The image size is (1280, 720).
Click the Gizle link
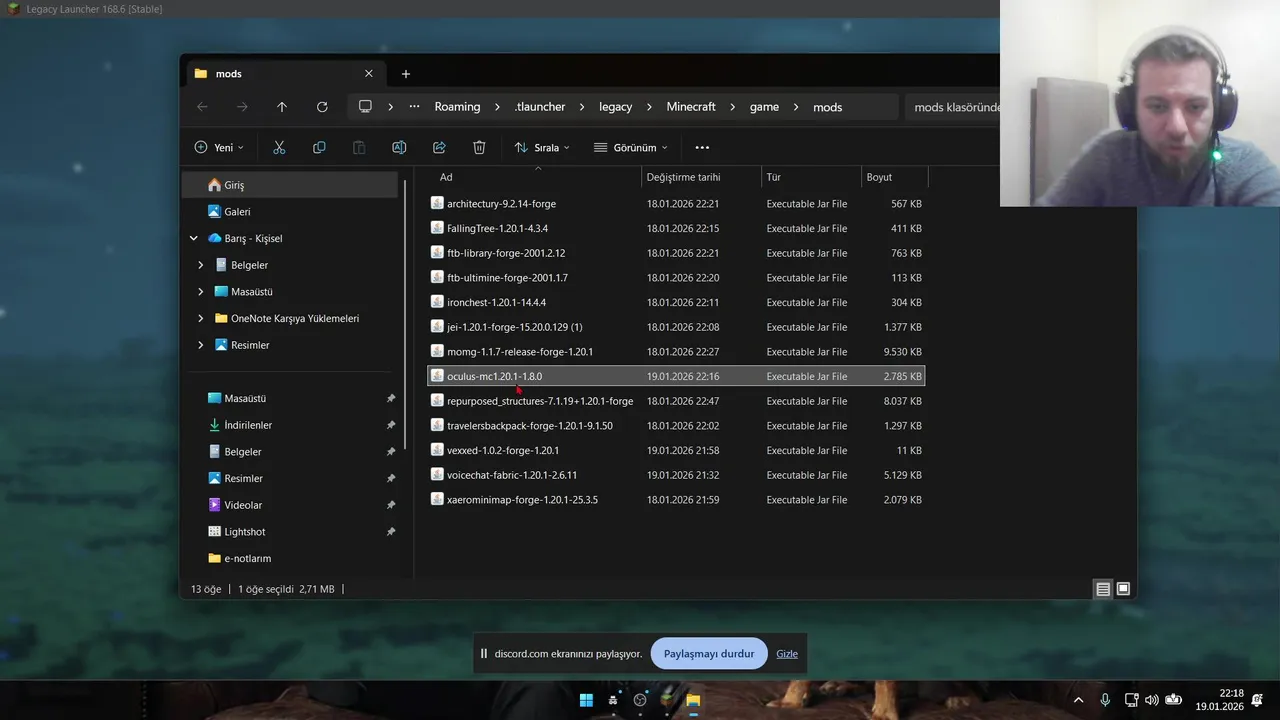coord(787,654)
